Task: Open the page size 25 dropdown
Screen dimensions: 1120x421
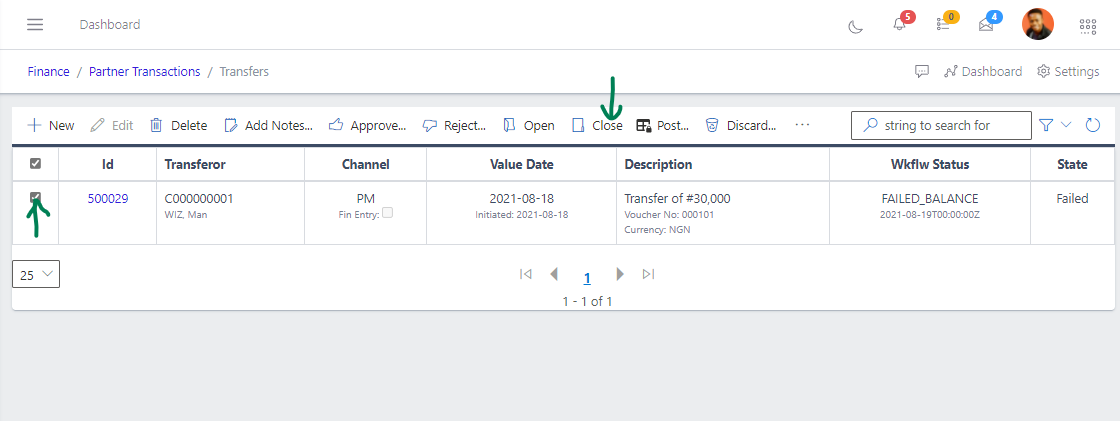Action: (36, 274)
